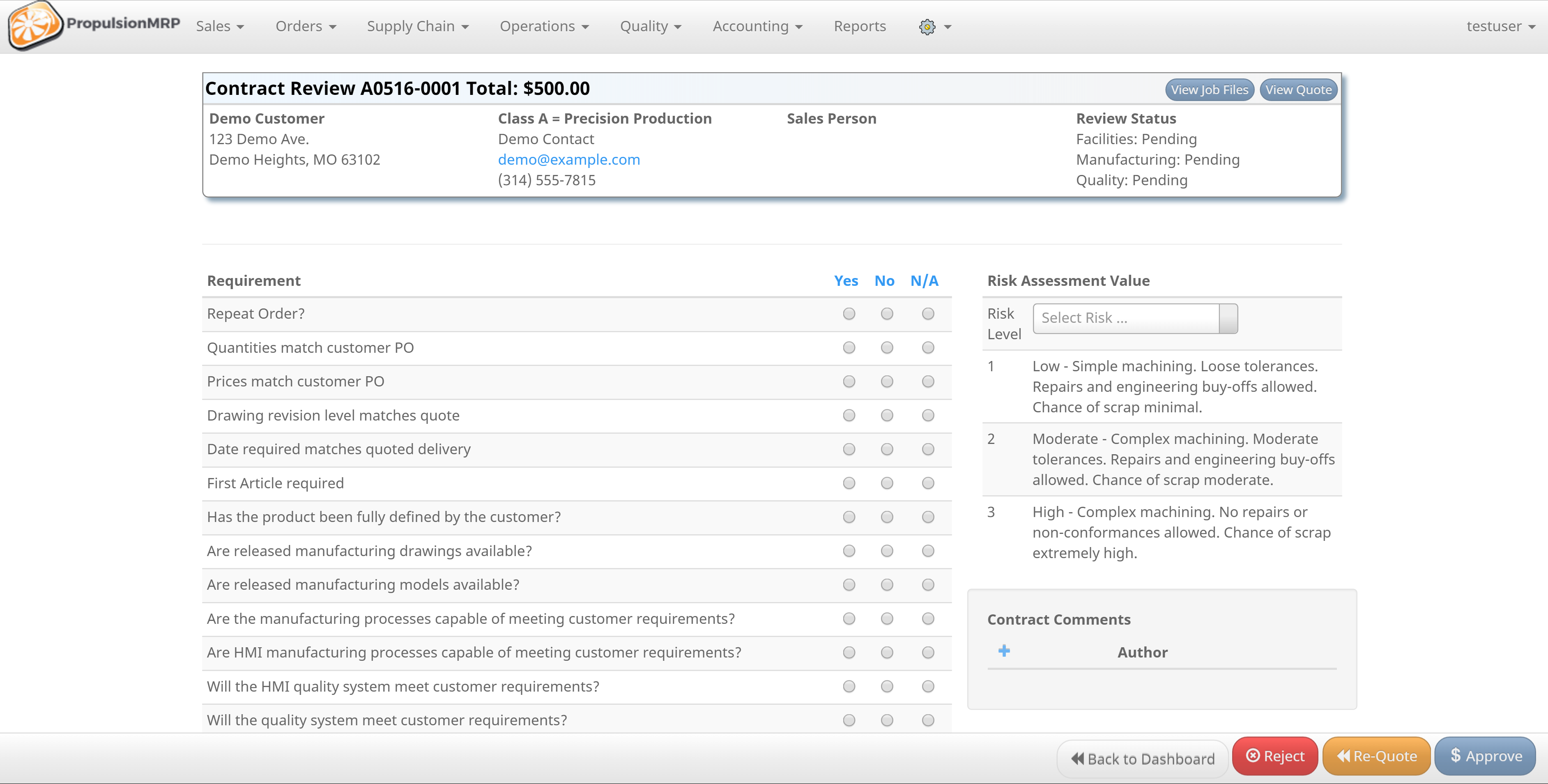Click the Yes column header

846,280
